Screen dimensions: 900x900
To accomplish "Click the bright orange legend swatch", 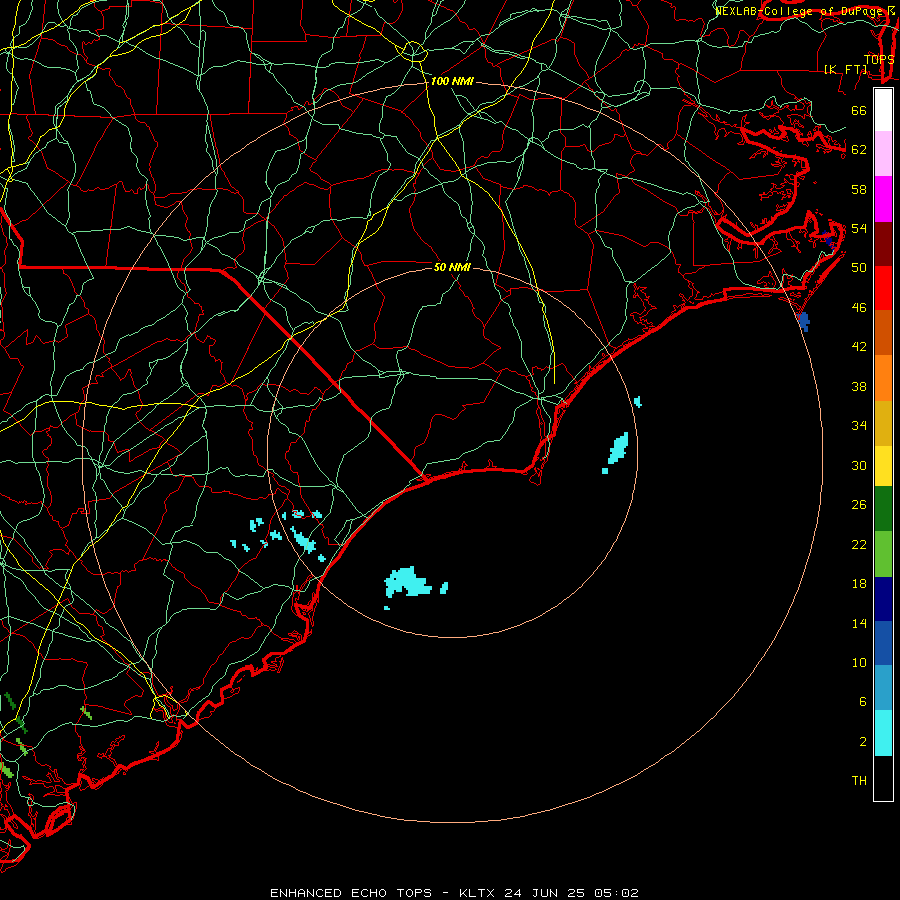I will tap(883, 378).
